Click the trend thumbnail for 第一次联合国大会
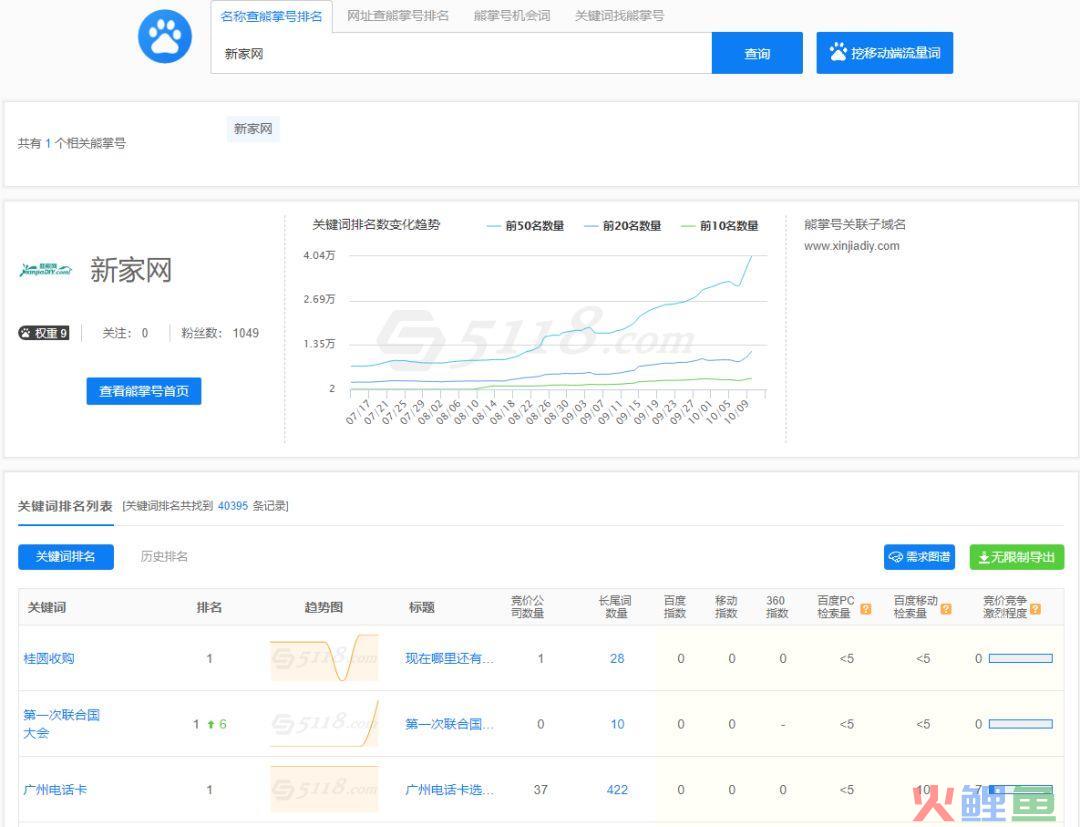 coord(324,724)
